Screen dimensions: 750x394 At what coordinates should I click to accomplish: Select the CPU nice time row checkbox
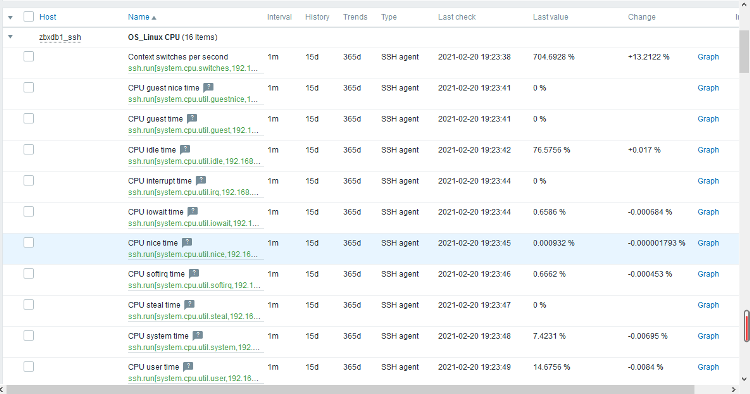pyautogui.click(x=29, y=242)
